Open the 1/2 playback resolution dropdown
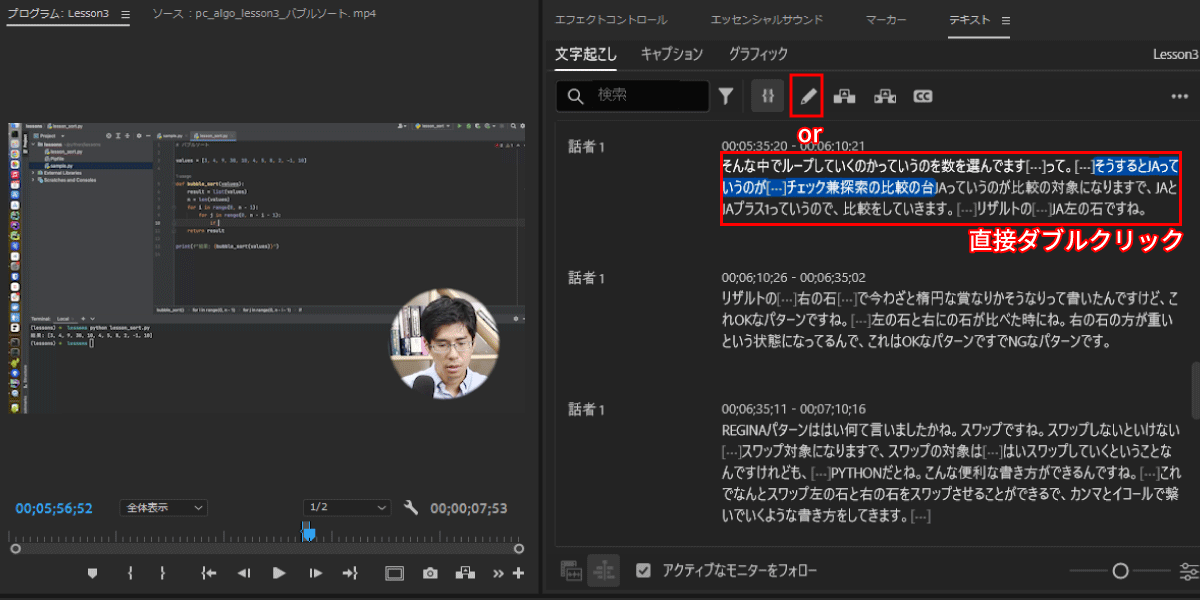This screenshot has width=1200, height=600. click(346, 508)
